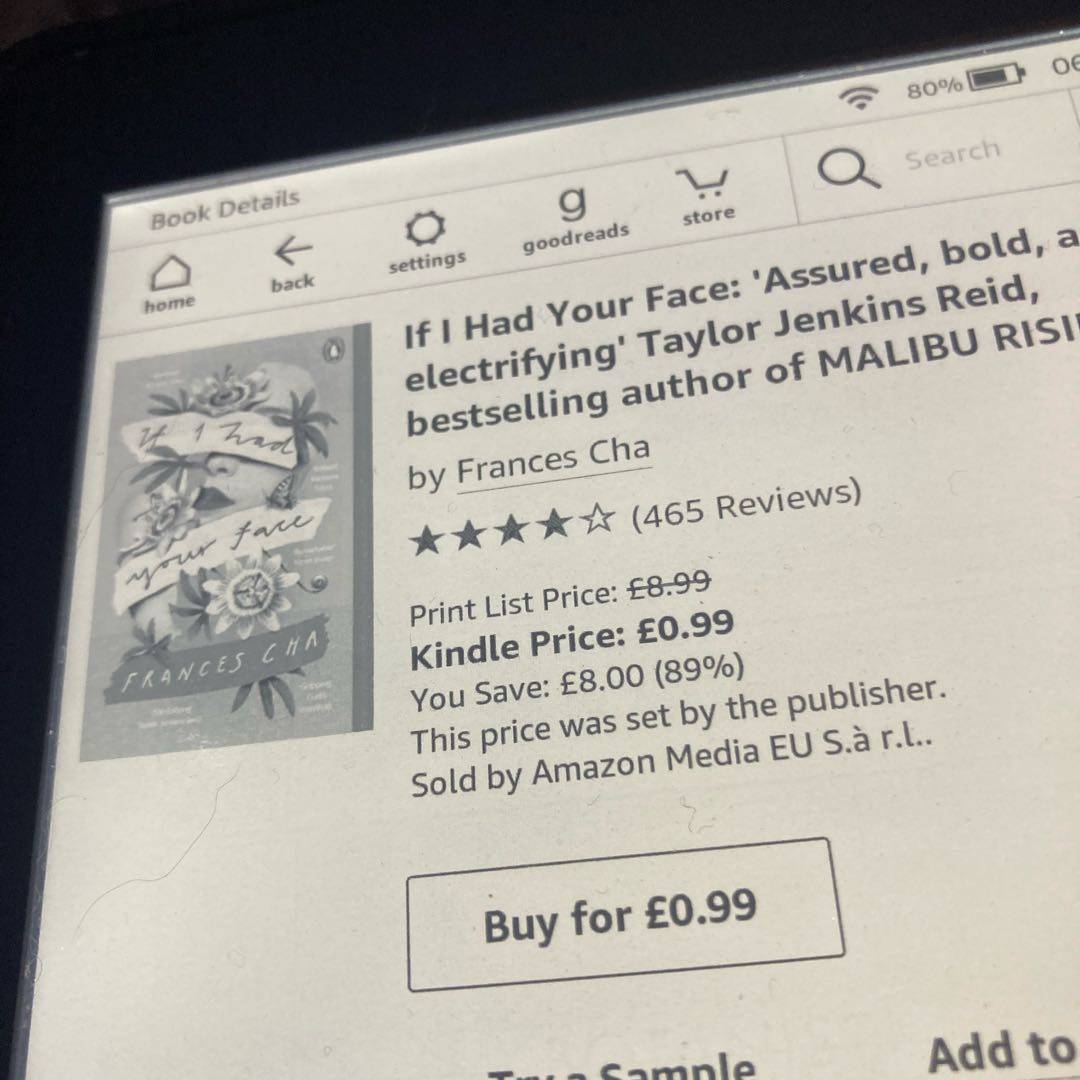Open the Frances Cha author link
The width and height of the screenshot is (1080, 1080).
554,462
